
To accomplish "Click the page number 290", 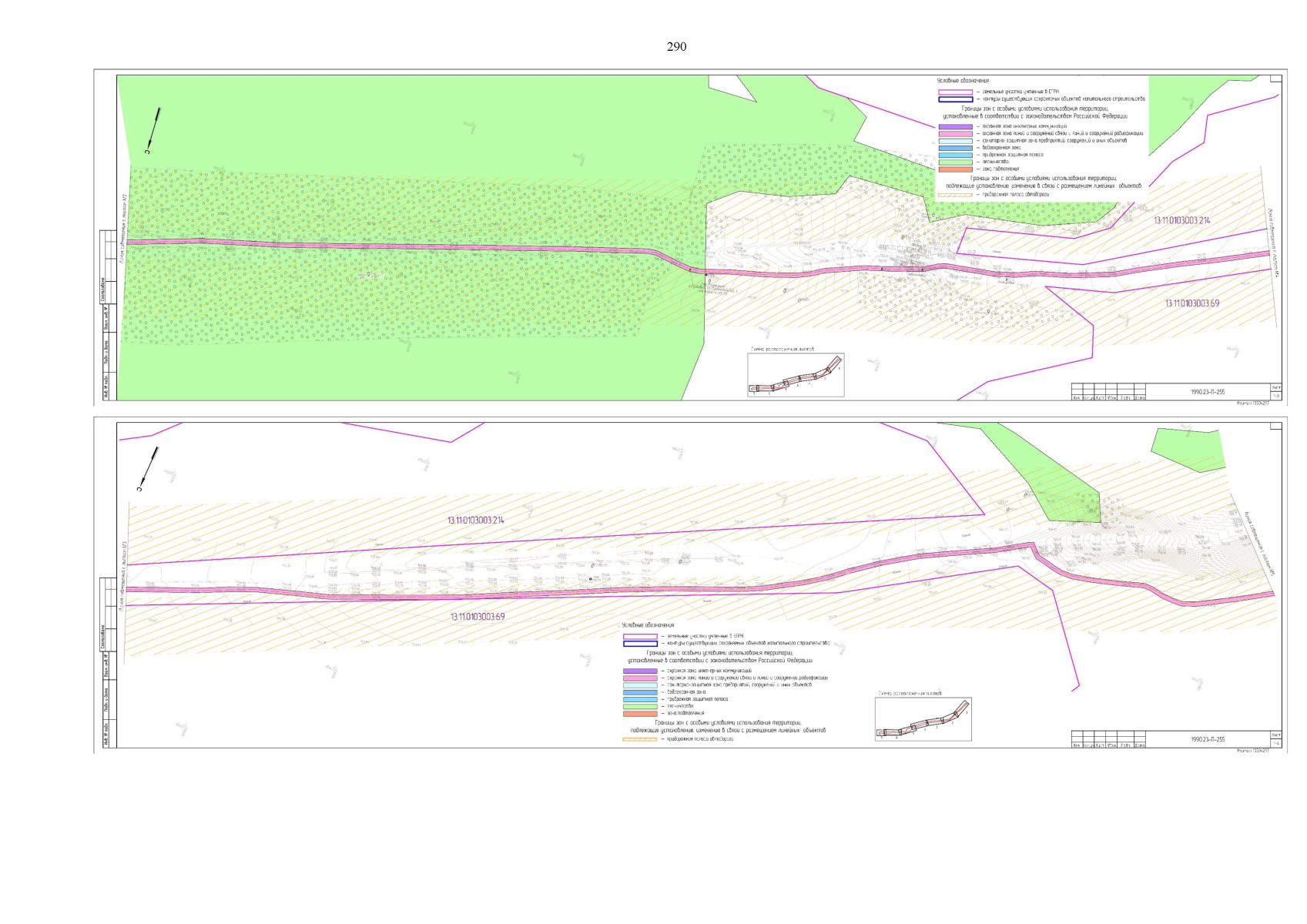I will click(675, 47).
